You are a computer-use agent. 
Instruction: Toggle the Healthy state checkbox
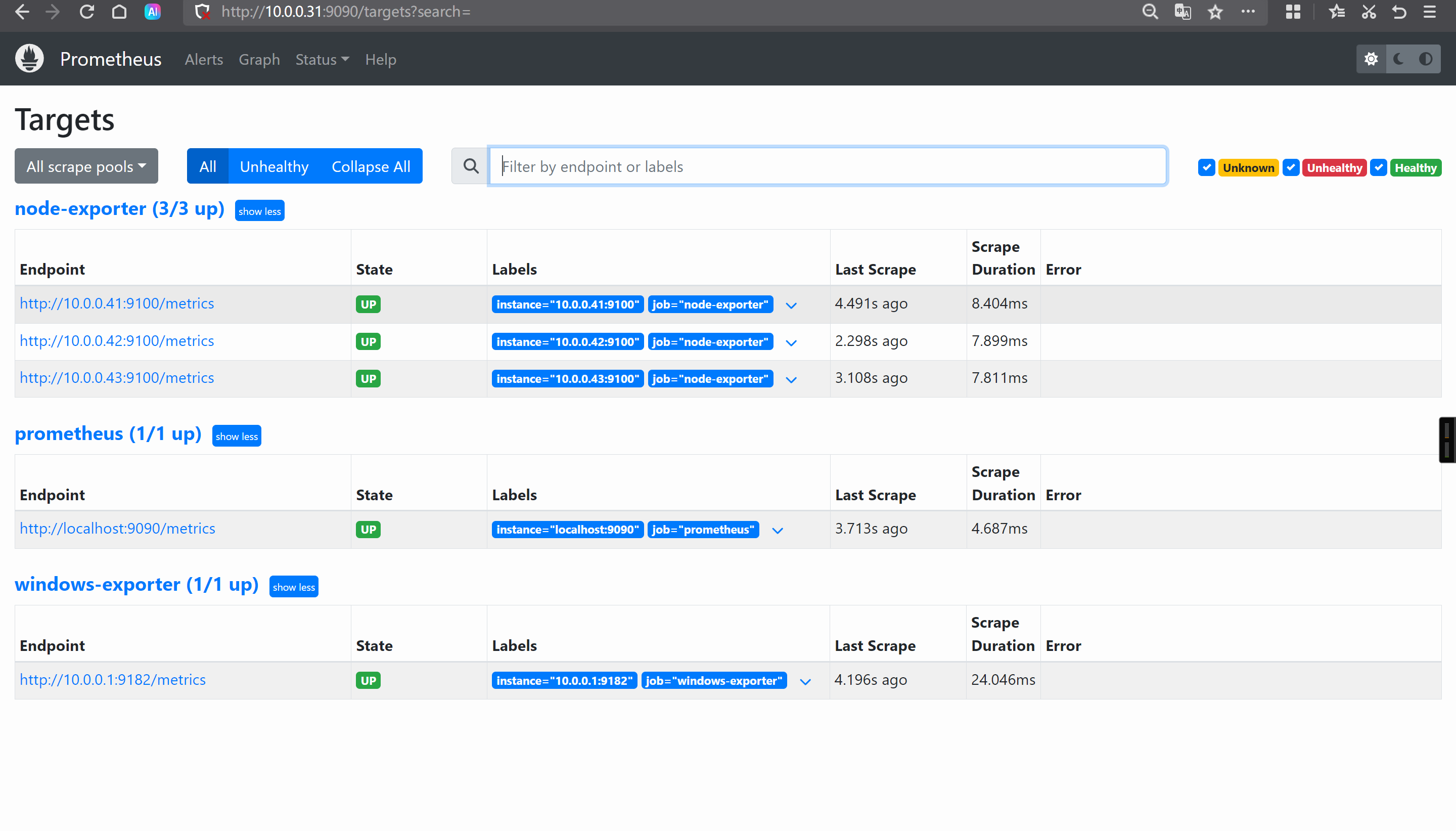click(1379, 167)
